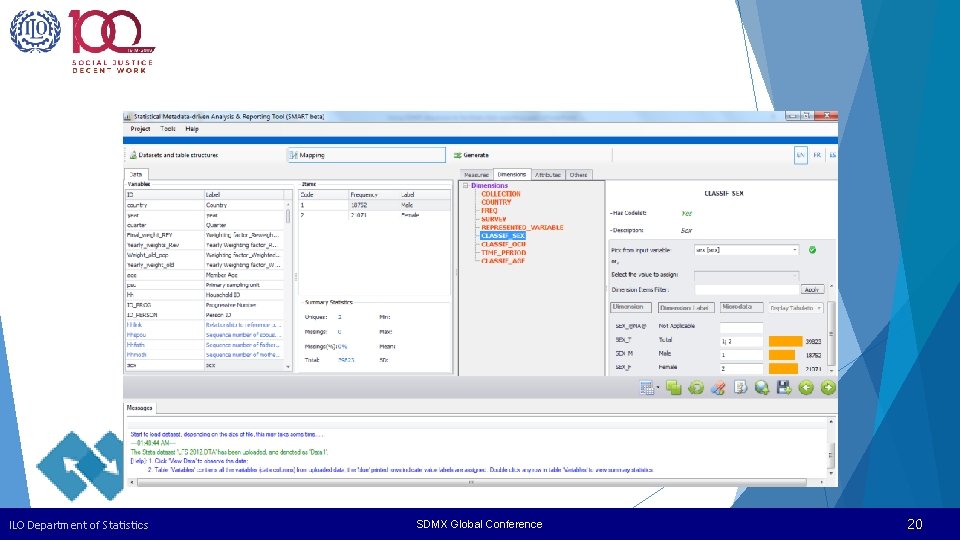Click the microdata field for Male row
Image resolution: width=960 pixels, height=540 pixels.
[741, 354]
